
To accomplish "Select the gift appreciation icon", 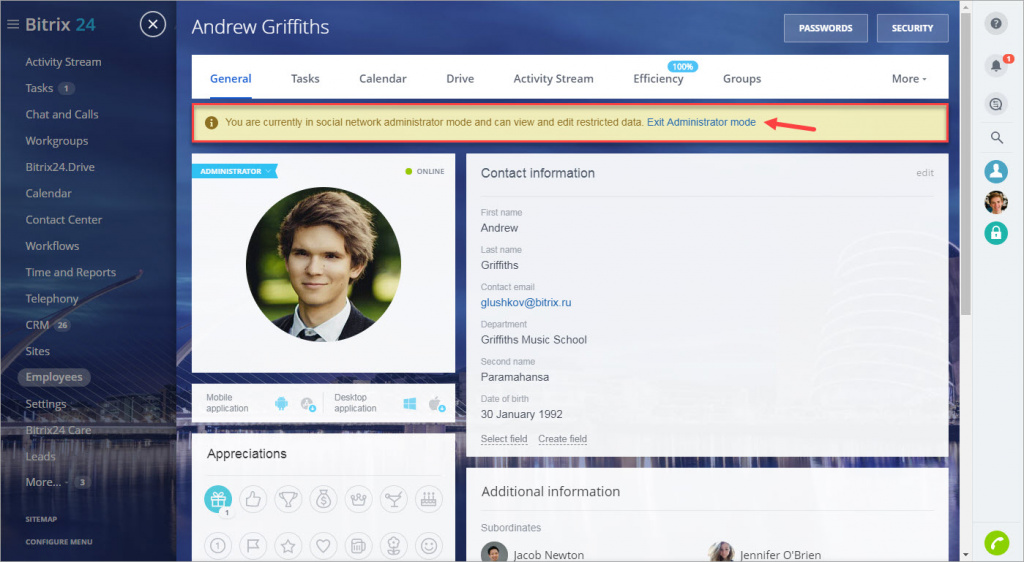I will (x=218, y=499).
